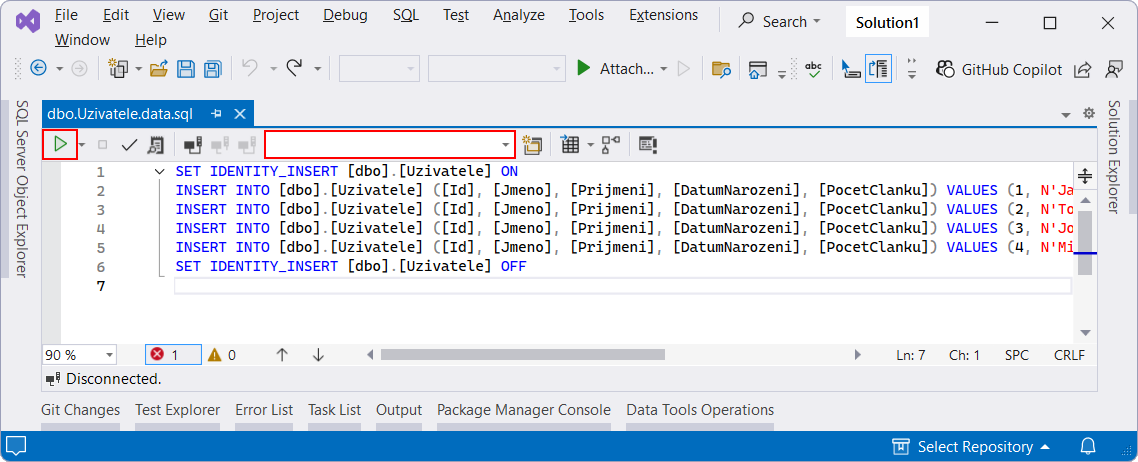
Task: Open the File menu
Action: click(66, 15)
